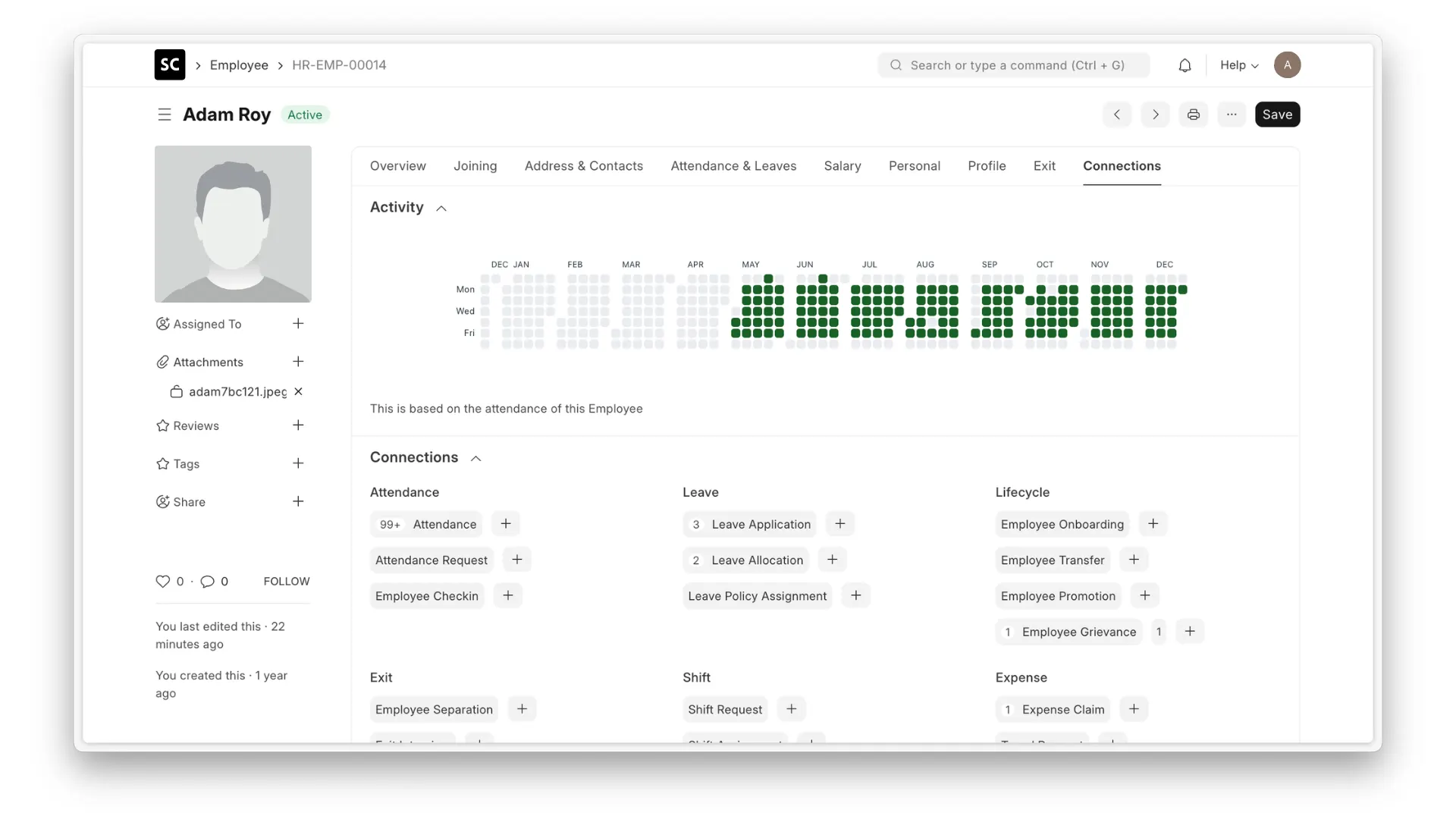This screenshot has width=1456, height=819.
Task: Click FOLLOW to follow this employee
Action: (286, 581)
